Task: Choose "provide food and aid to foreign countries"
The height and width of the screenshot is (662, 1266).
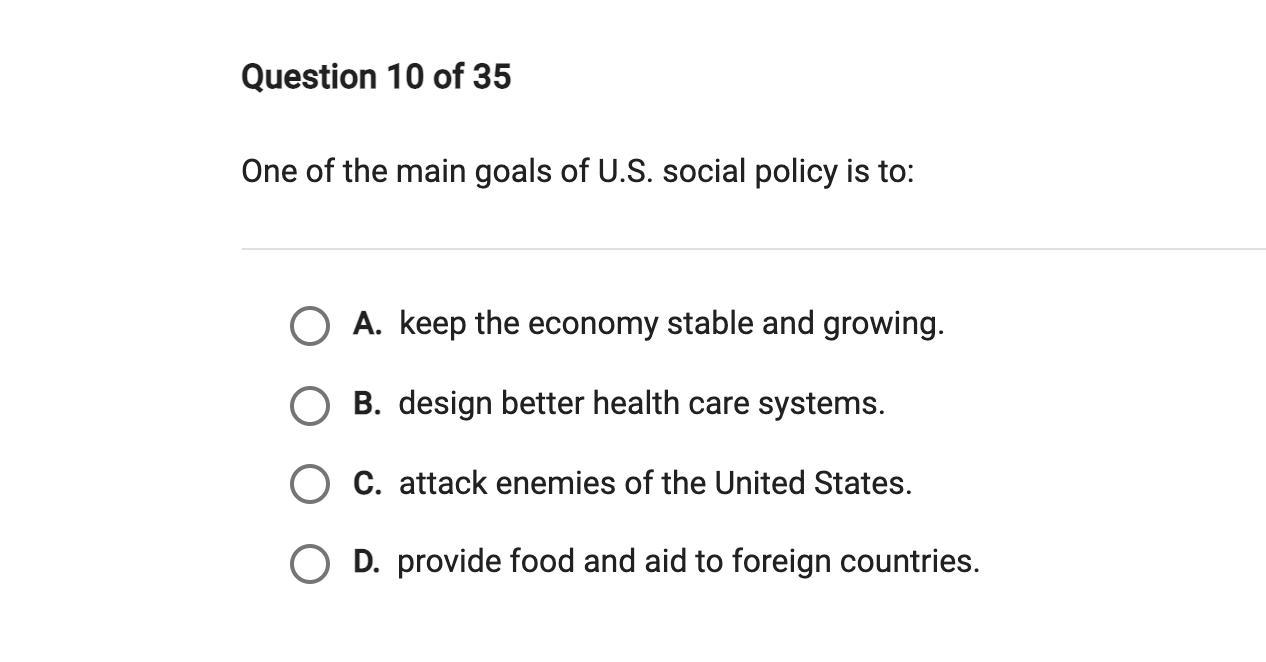Action: pos(688,562)
